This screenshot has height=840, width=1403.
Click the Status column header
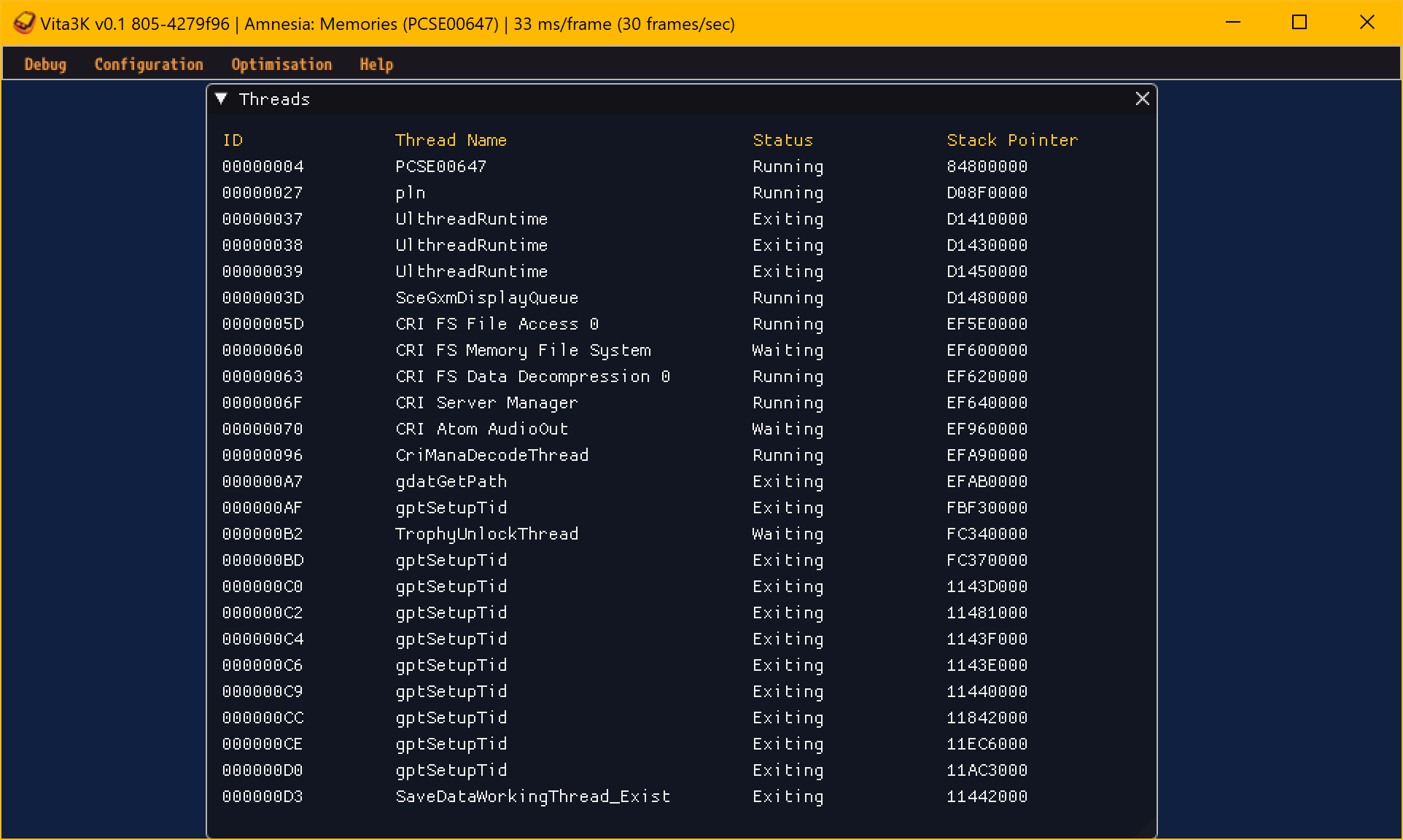click(782, 140)
